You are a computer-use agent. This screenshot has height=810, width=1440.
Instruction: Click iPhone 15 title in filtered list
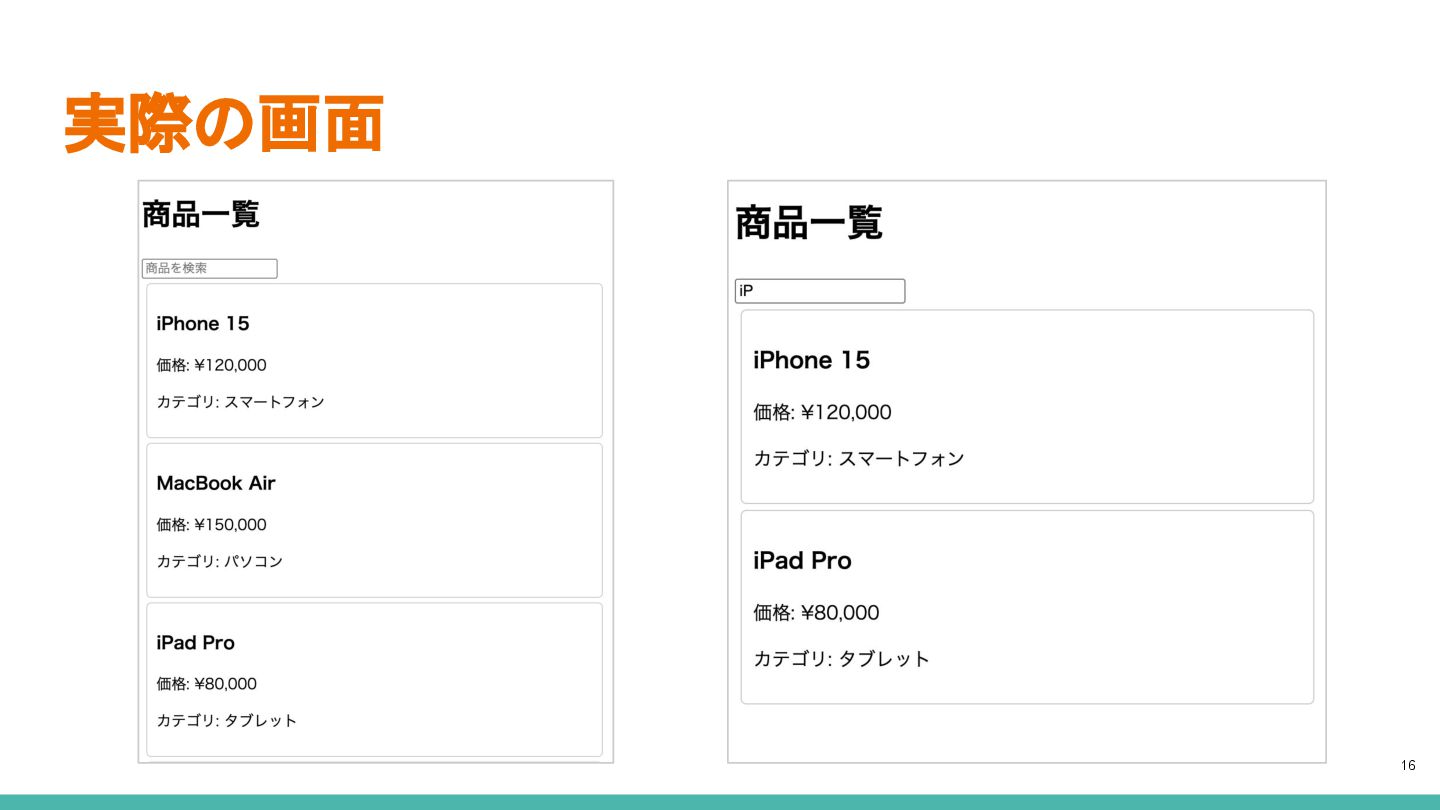812,360
